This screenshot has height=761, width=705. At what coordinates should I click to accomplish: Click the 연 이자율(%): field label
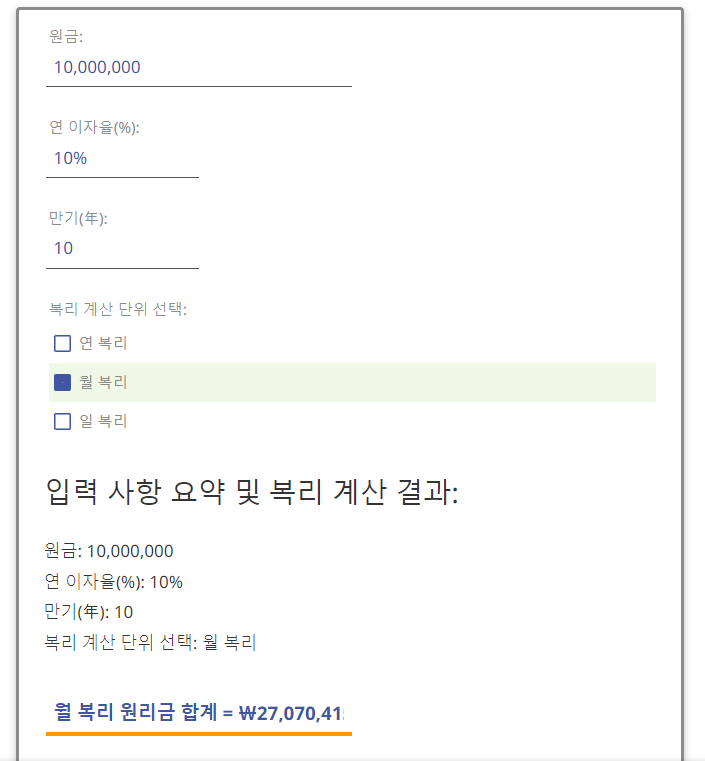[94, 127]
